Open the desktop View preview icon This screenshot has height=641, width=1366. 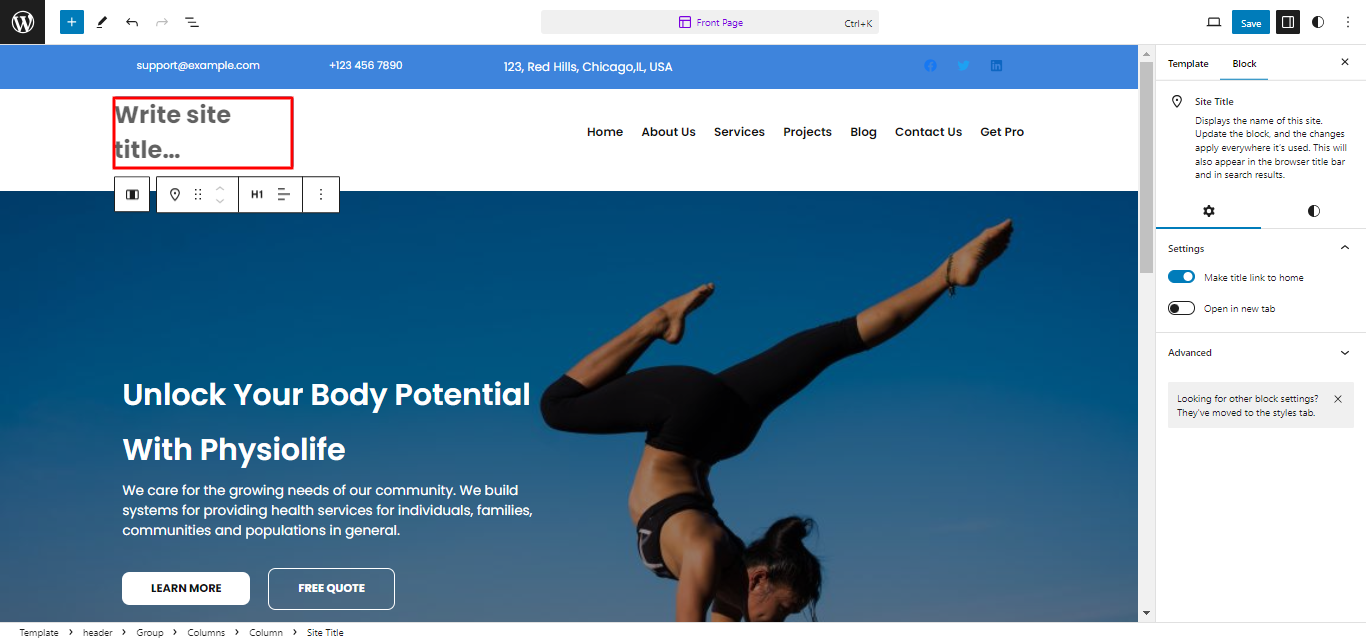(1214, 22)
